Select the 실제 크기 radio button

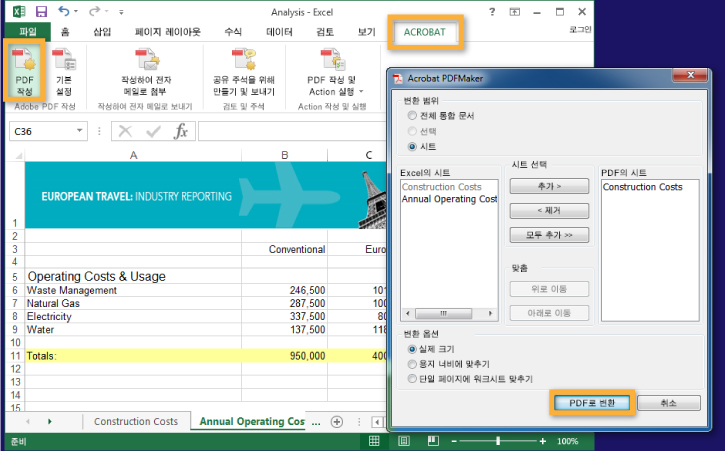(x=412, y=349)
